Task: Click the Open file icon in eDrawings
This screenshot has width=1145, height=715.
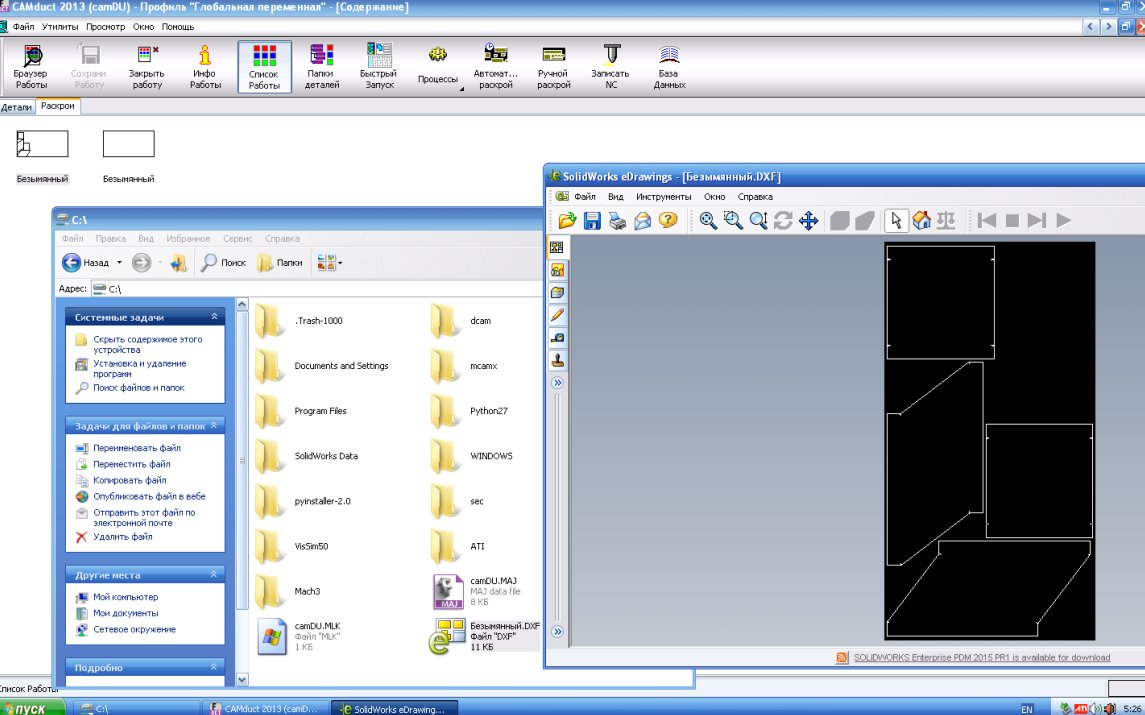Action: point(567,221)
